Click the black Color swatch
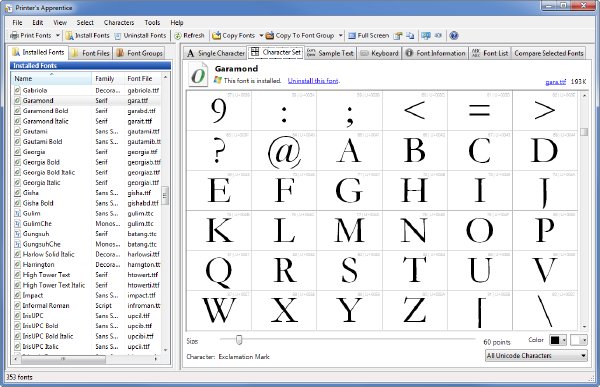The height and width of the screenshot is (387, 600). coord(555,340)
